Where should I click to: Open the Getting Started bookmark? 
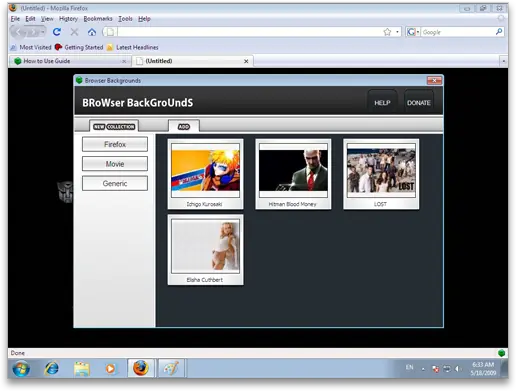pos(79,47)
